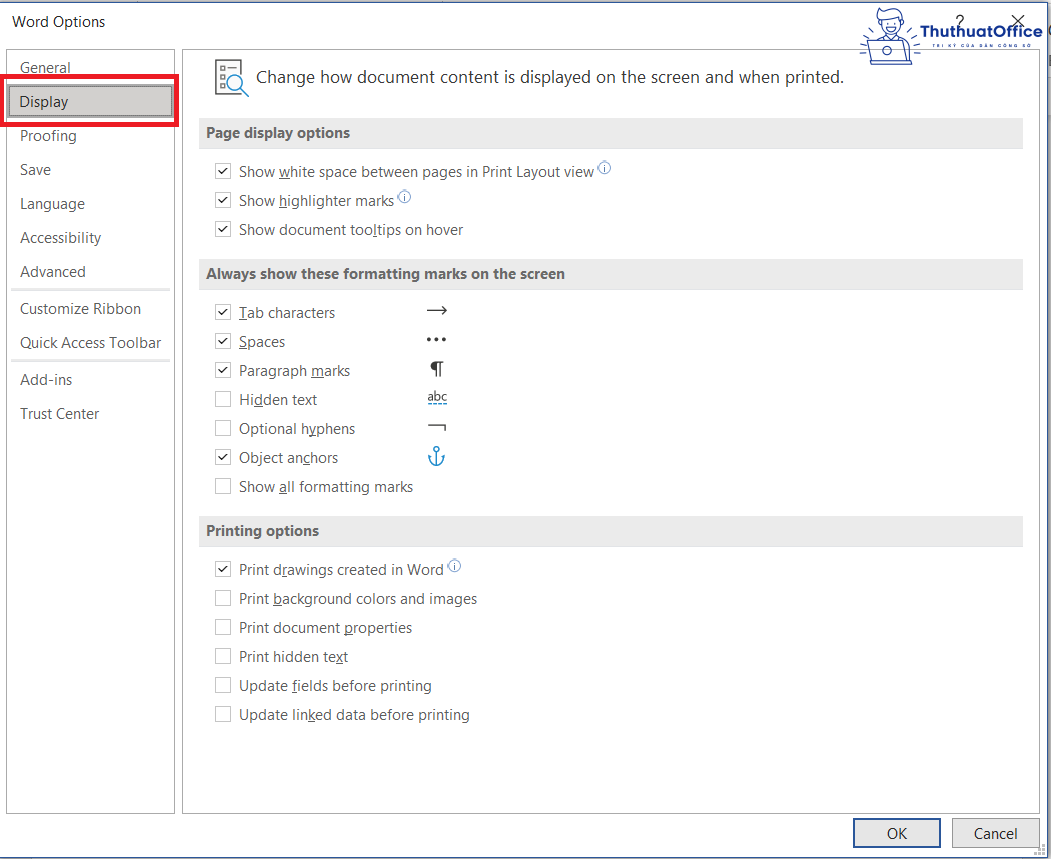Enable Update fields before printing
1051x859 pixels.
pyautogui.click(x=223, y=685)
